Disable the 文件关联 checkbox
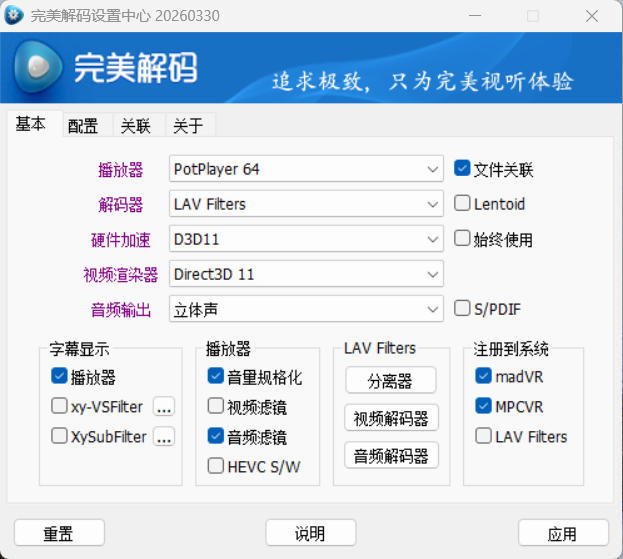Image resolution: width=623 pixels, height=559 pixels. [x=462, y=169]
